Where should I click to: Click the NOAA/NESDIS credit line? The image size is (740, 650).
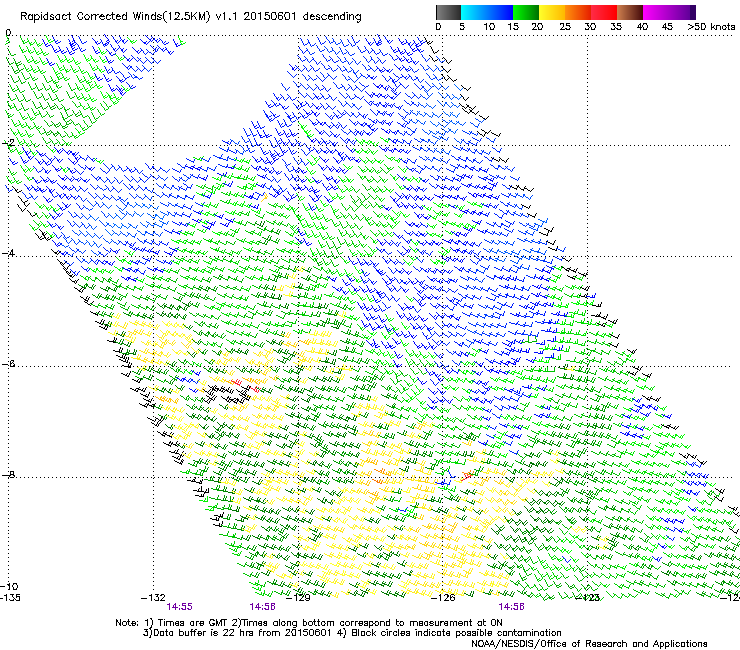pos(589,644)
